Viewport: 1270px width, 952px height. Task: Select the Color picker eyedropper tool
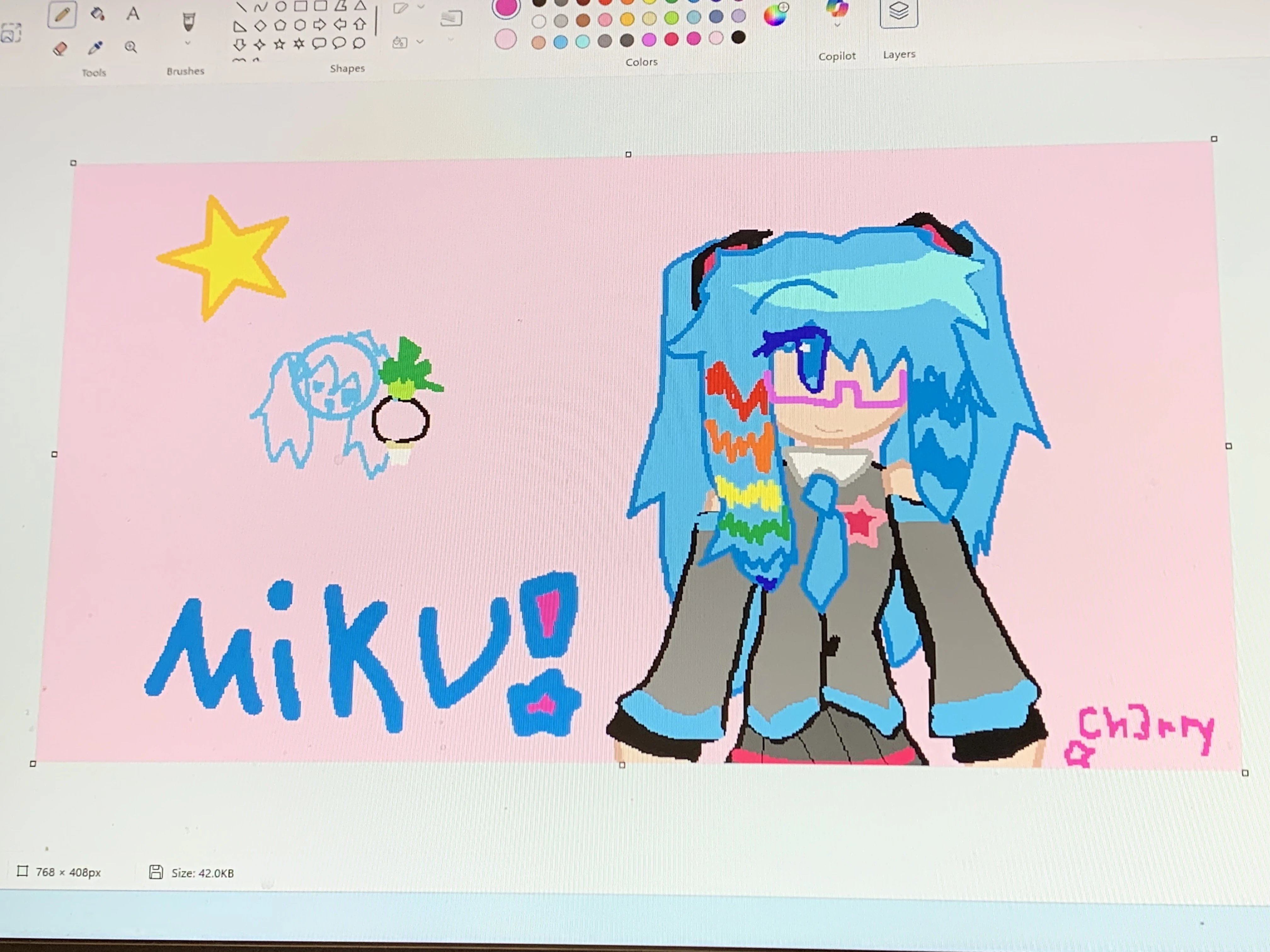pos(96,48)
